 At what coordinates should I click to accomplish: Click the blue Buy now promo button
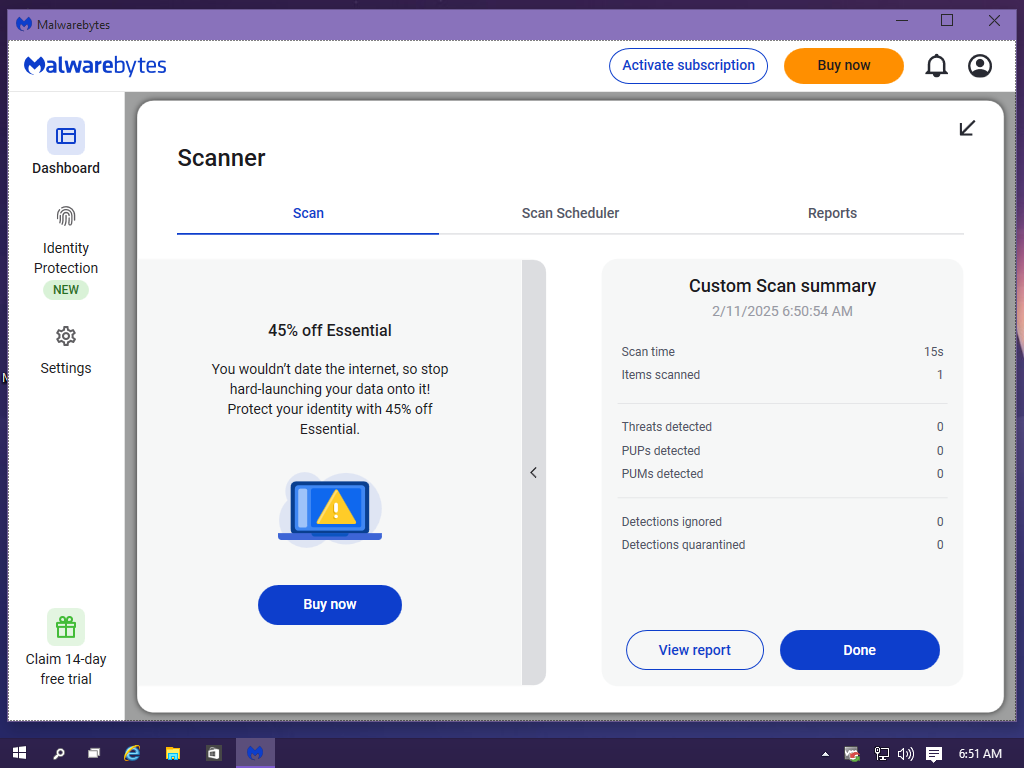point(330,605)
